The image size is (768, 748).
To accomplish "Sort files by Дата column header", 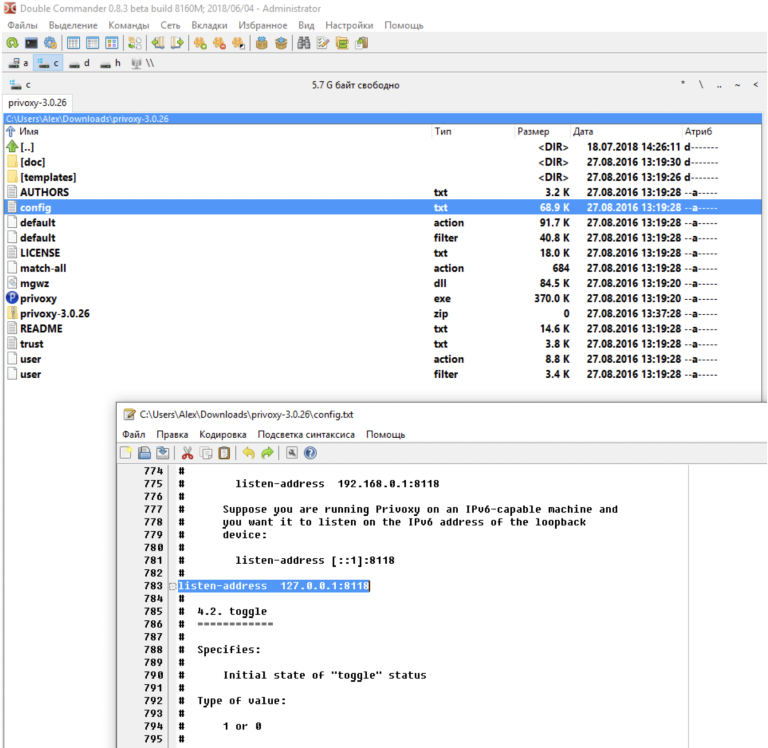I will click(x=583, y=131).
